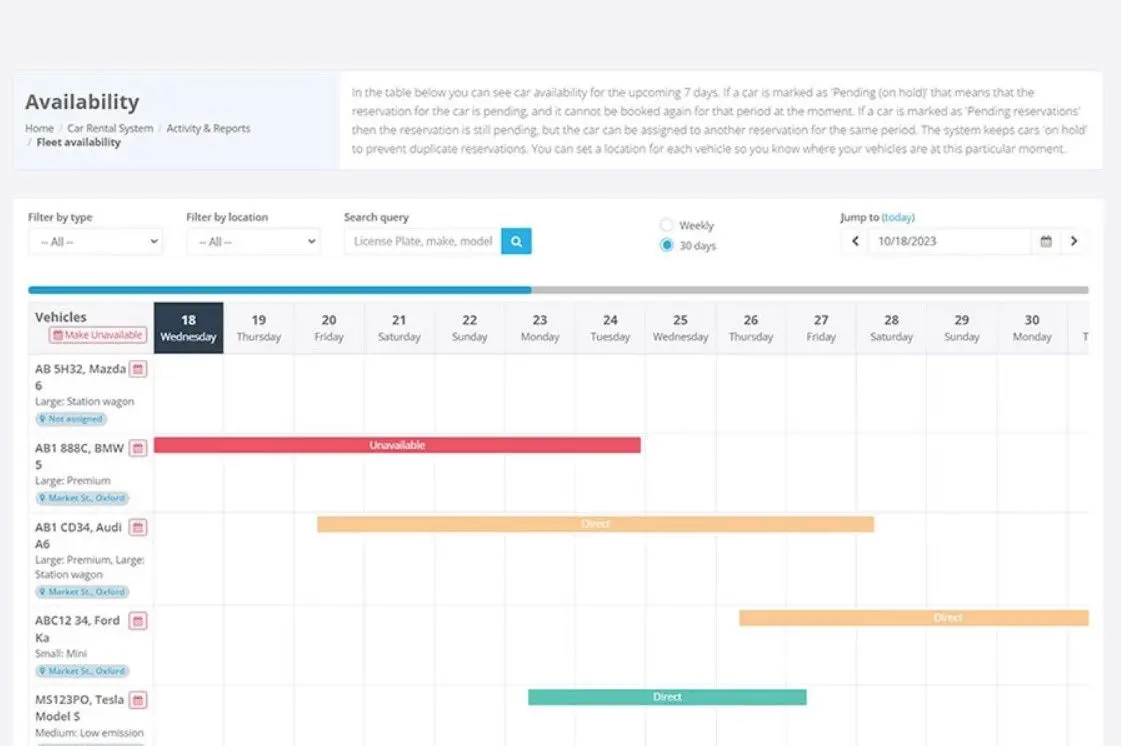Image resolution: width=1121 pixels, height=746 pixels.
Task: Click the 10/18/2023 date field
Action: [x=950, y=242]
